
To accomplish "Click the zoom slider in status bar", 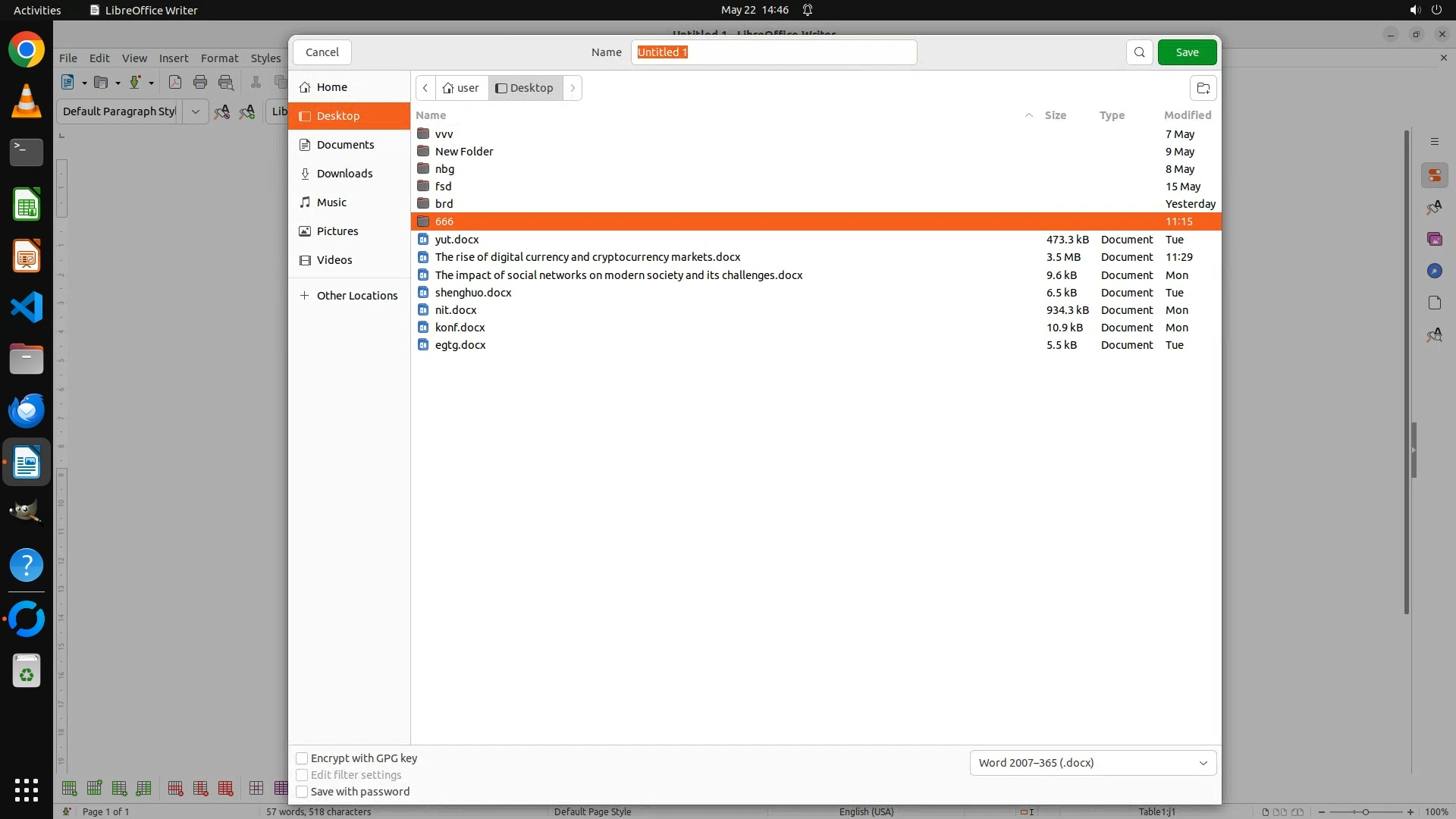I will [x=1365, y=811].
